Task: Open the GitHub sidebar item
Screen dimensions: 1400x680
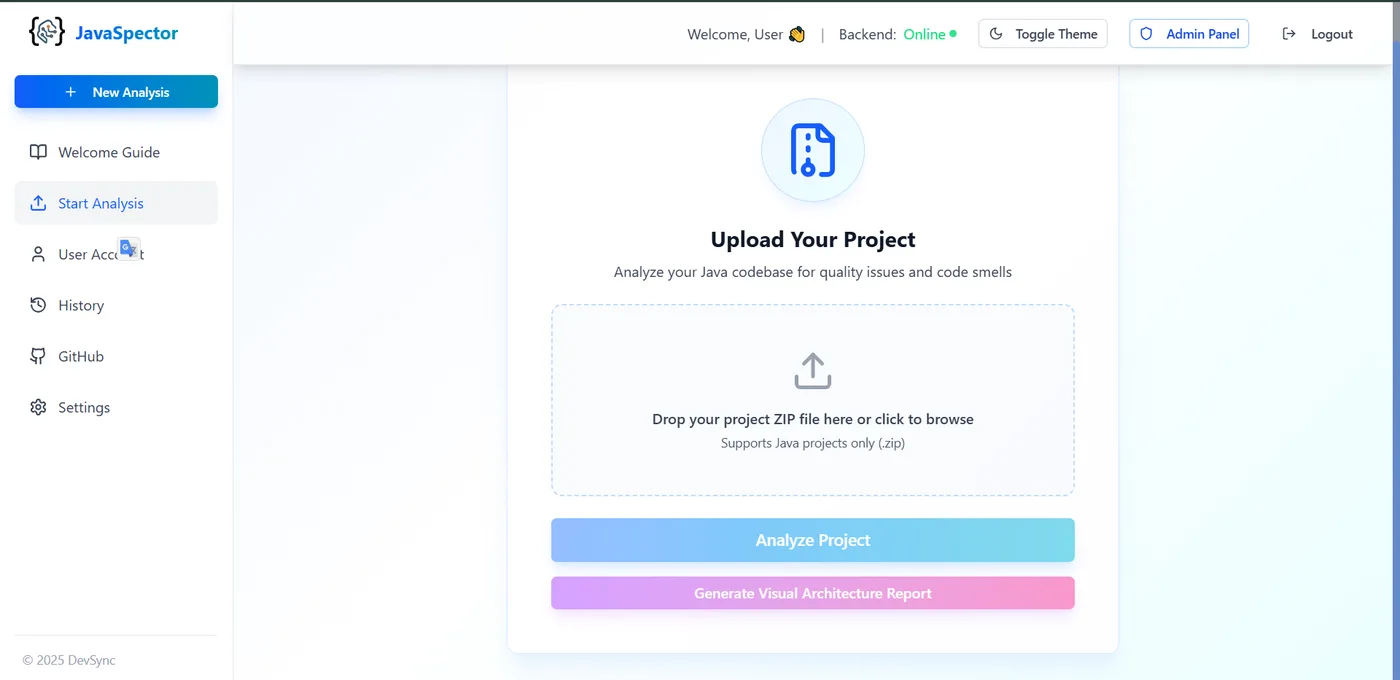Action: click(x=116, y=356)
